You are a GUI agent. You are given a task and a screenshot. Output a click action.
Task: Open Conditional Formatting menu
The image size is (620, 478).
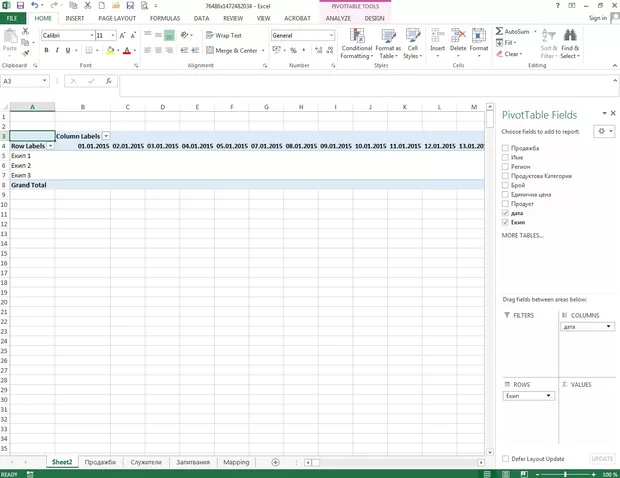pos(356,44)
